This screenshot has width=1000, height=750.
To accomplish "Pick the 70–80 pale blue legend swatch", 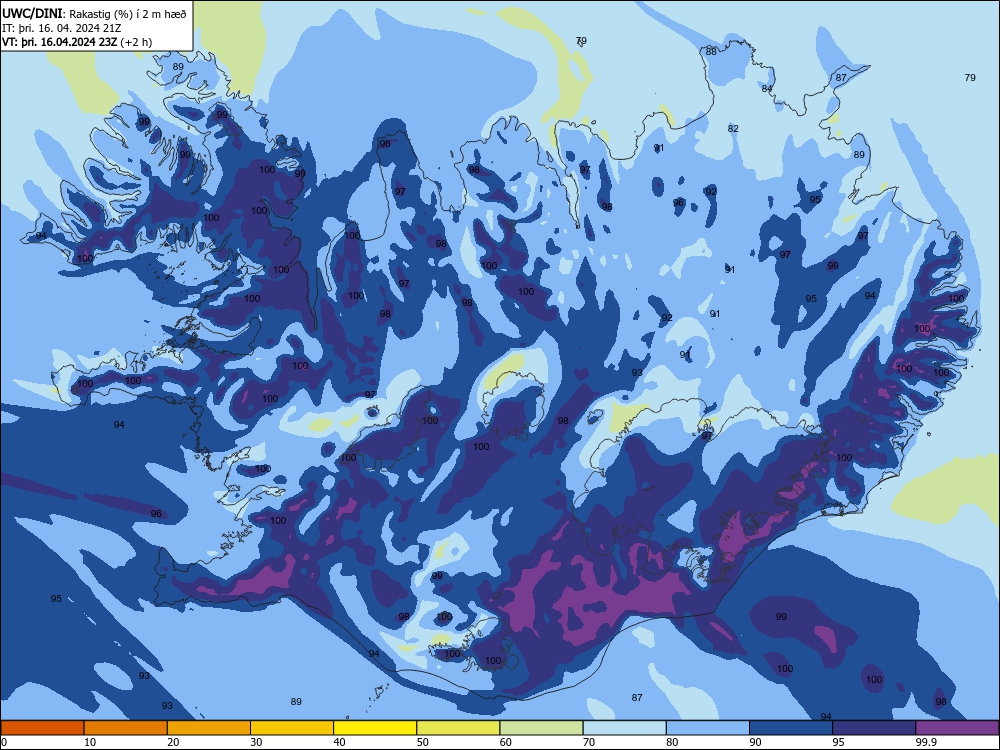I will (x=624, y=728).
